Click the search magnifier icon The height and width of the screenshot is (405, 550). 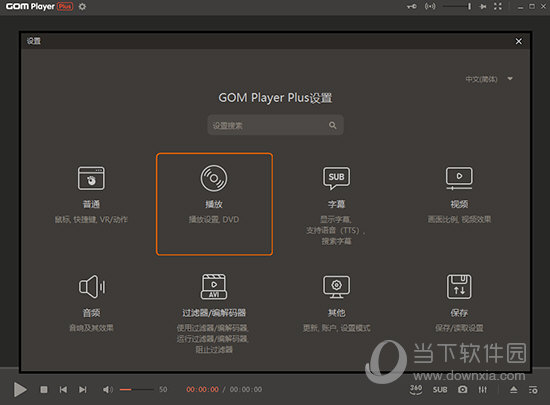point(333,125)
